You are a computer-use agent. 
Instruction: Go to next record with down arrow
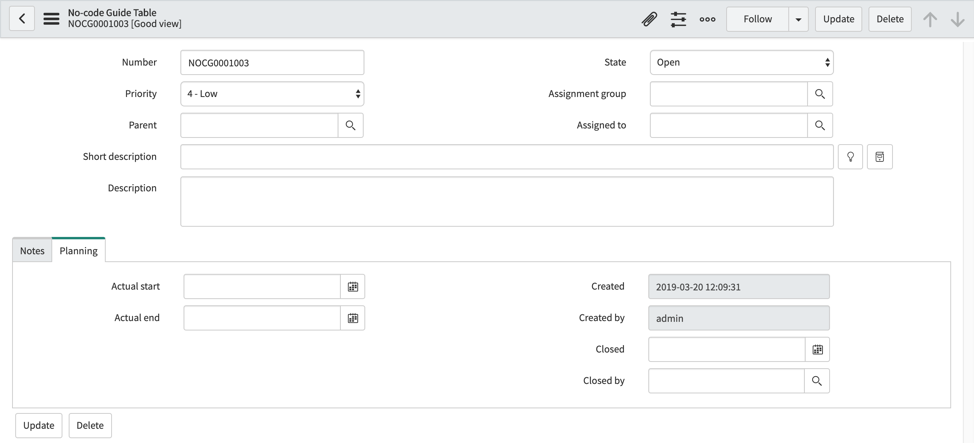957,19
